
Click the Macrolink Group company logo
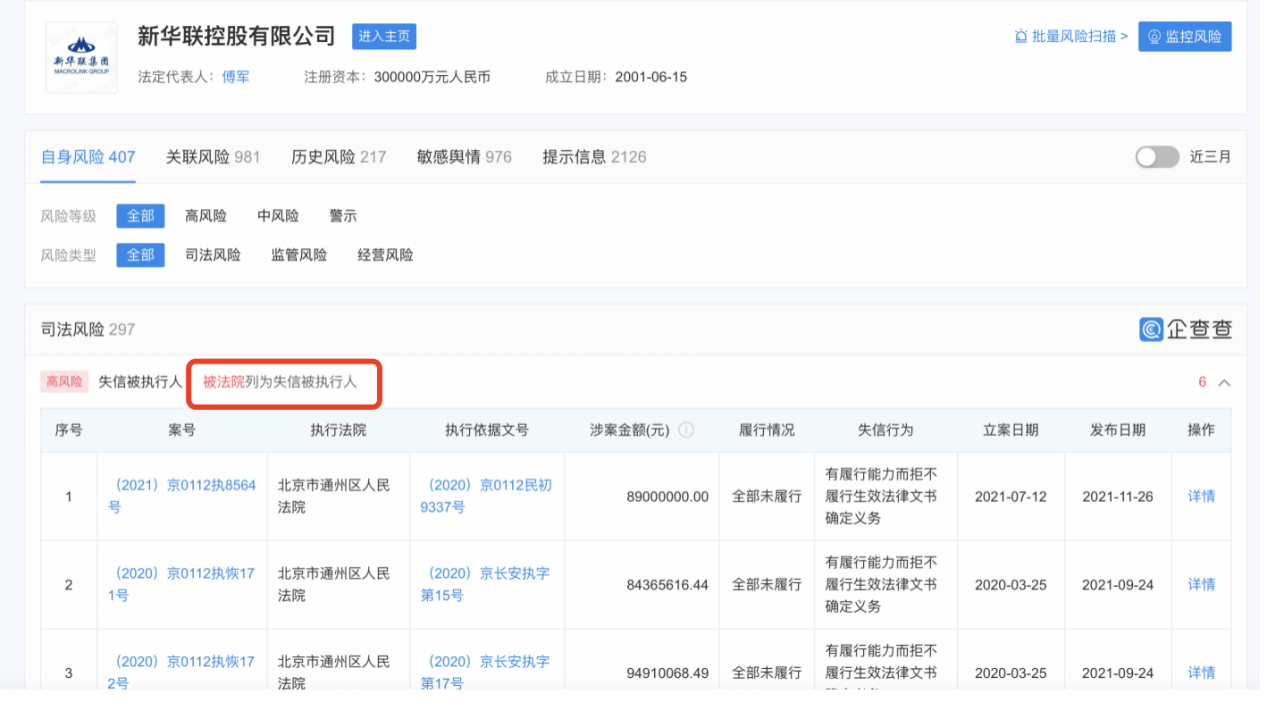click(81, 58)
